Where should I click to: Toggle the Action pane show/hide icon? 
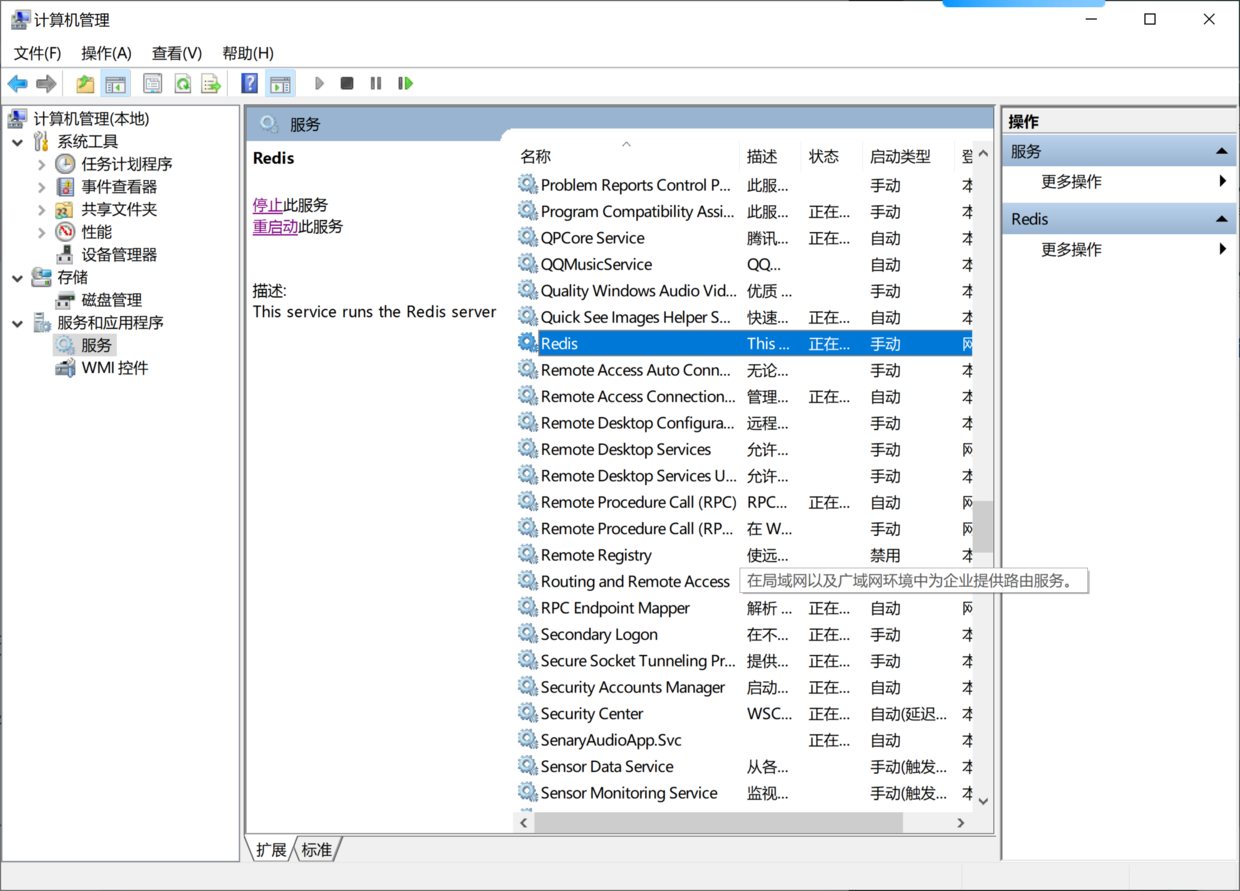pyautogui.click(x=280, y=84)
